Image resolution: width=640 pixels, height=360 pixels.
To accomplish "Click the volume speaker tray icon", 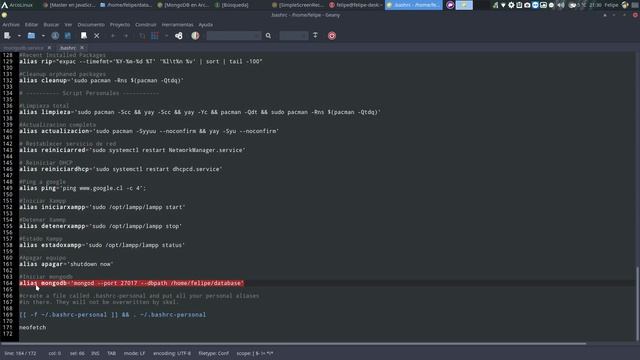I will [561, 5].
